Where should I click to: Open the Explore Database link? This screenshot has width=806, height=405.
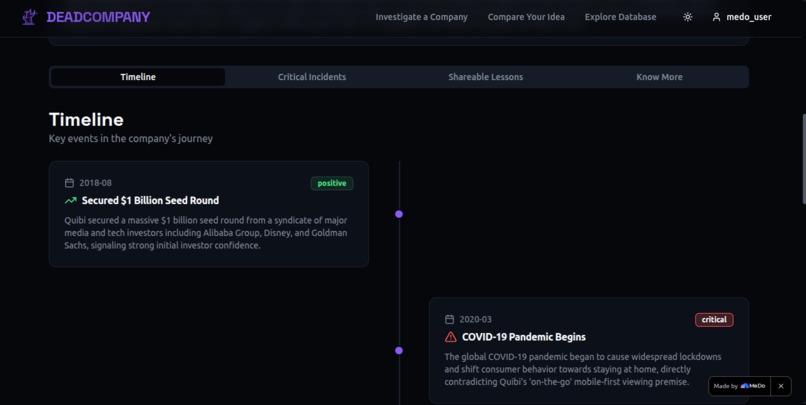coord(620,17)
